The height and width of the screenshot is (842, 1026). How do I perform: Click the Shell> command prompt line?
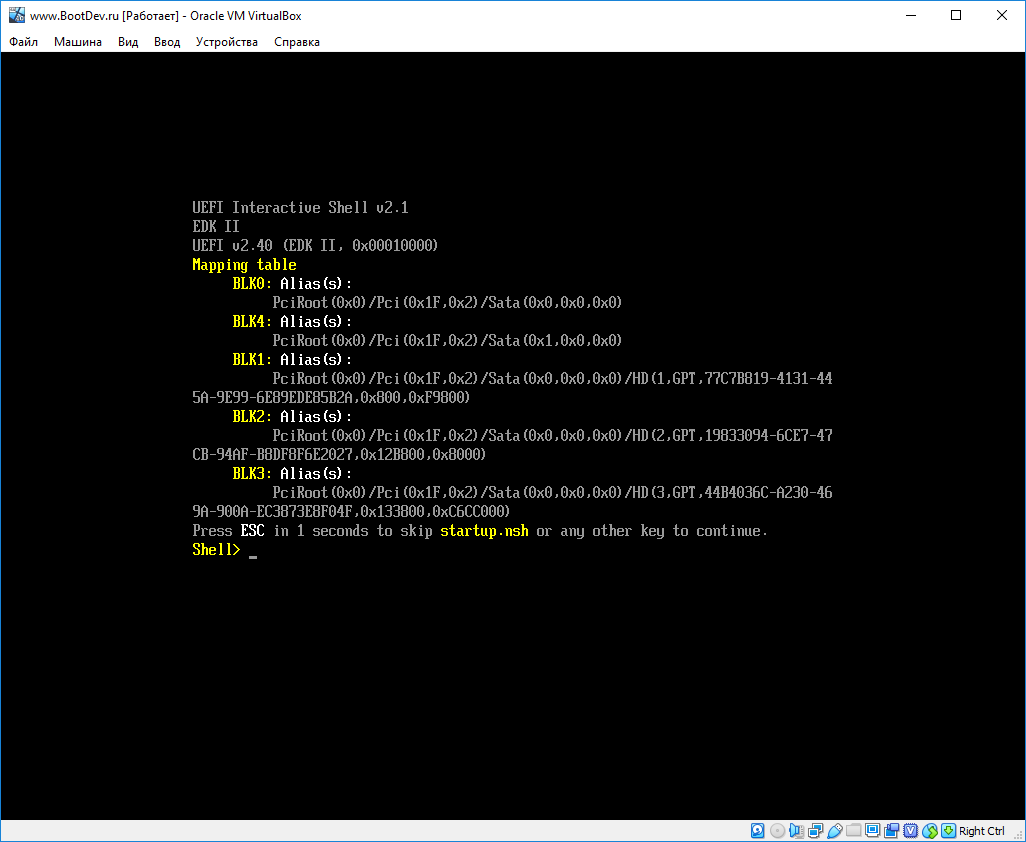pyautogui.click(x=216, y=549)
